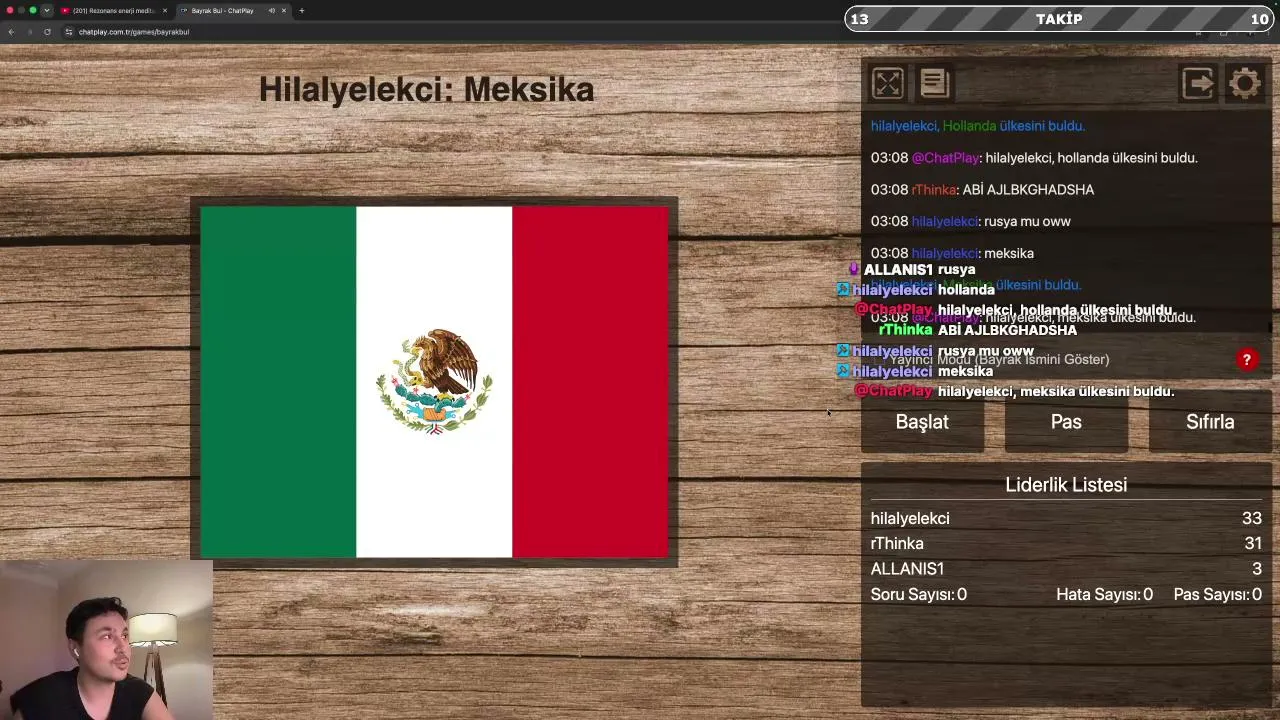Close the Rezonans enerji YouTube tab

pyautogui.click(x=165, y=11)
